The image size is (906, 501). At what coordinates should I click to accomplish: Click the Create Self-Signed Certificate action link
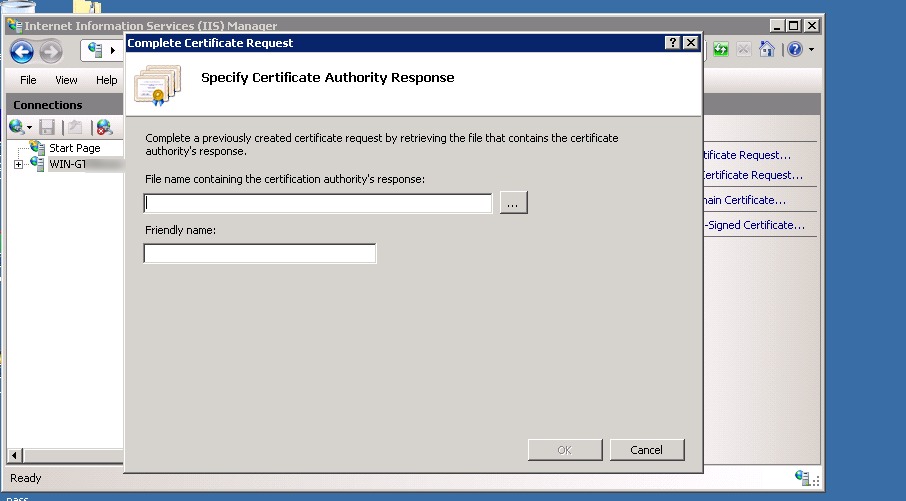tap(754, 225)
